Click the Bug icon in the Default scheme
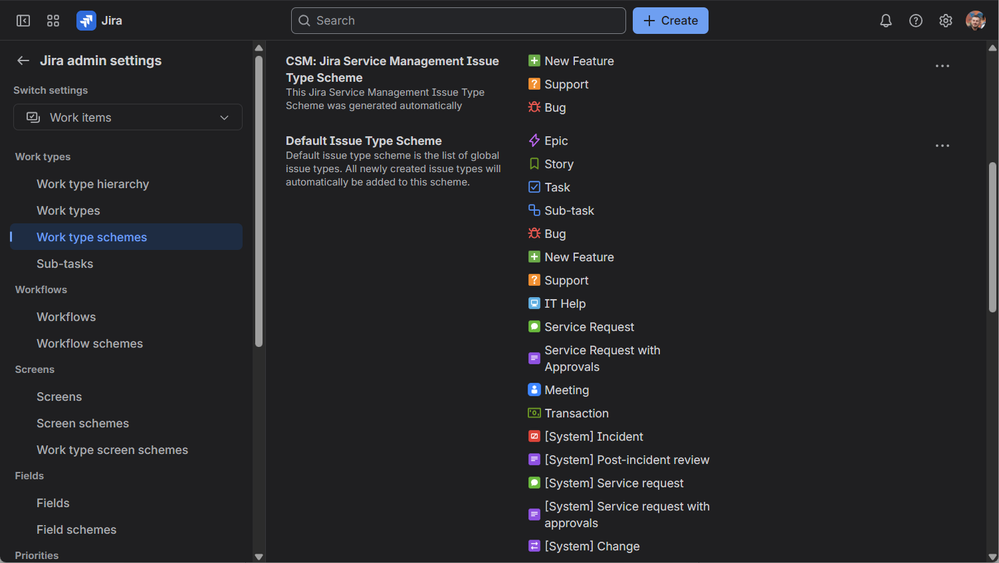 pyautogui.click(x=534, y=233)
